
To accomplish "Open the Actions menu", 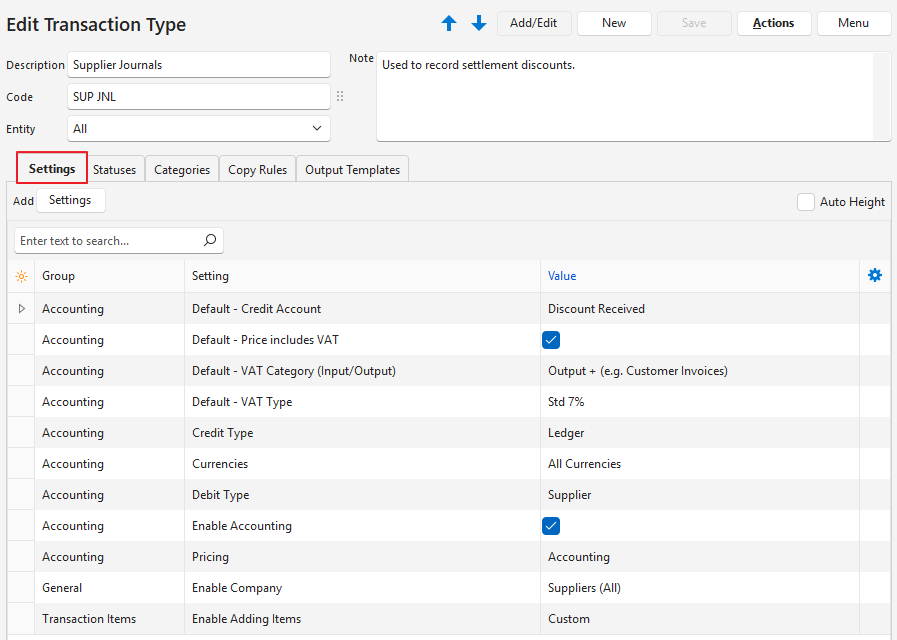I will click(x=773, y=23).
